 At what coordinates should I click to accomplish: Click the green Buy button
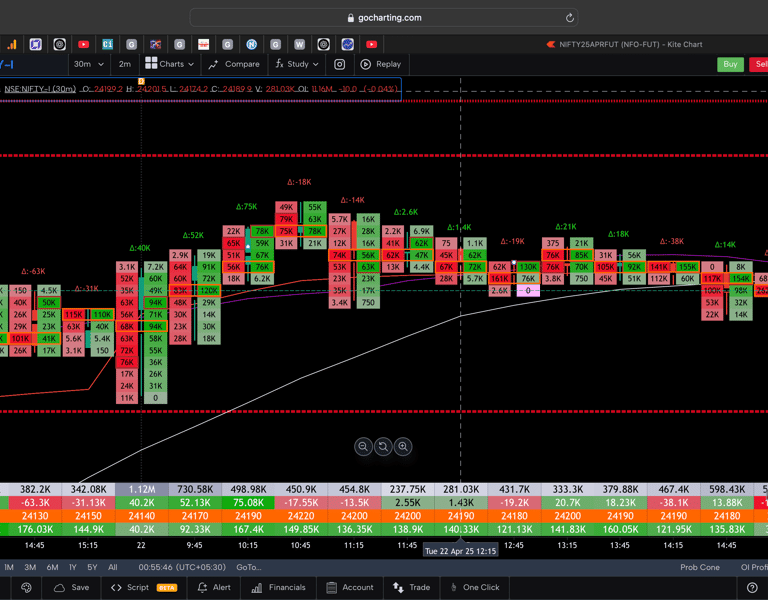(x=730, y=64)
